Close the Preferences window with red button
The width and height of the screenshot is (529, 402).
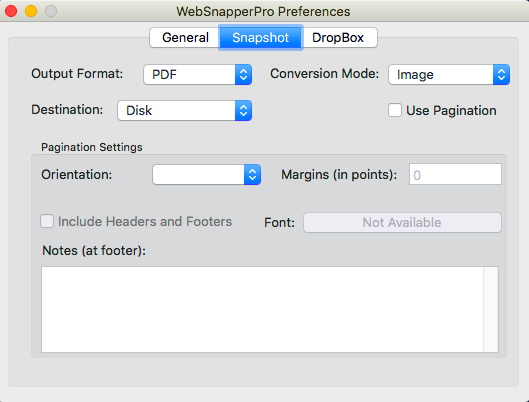(11, 11)
